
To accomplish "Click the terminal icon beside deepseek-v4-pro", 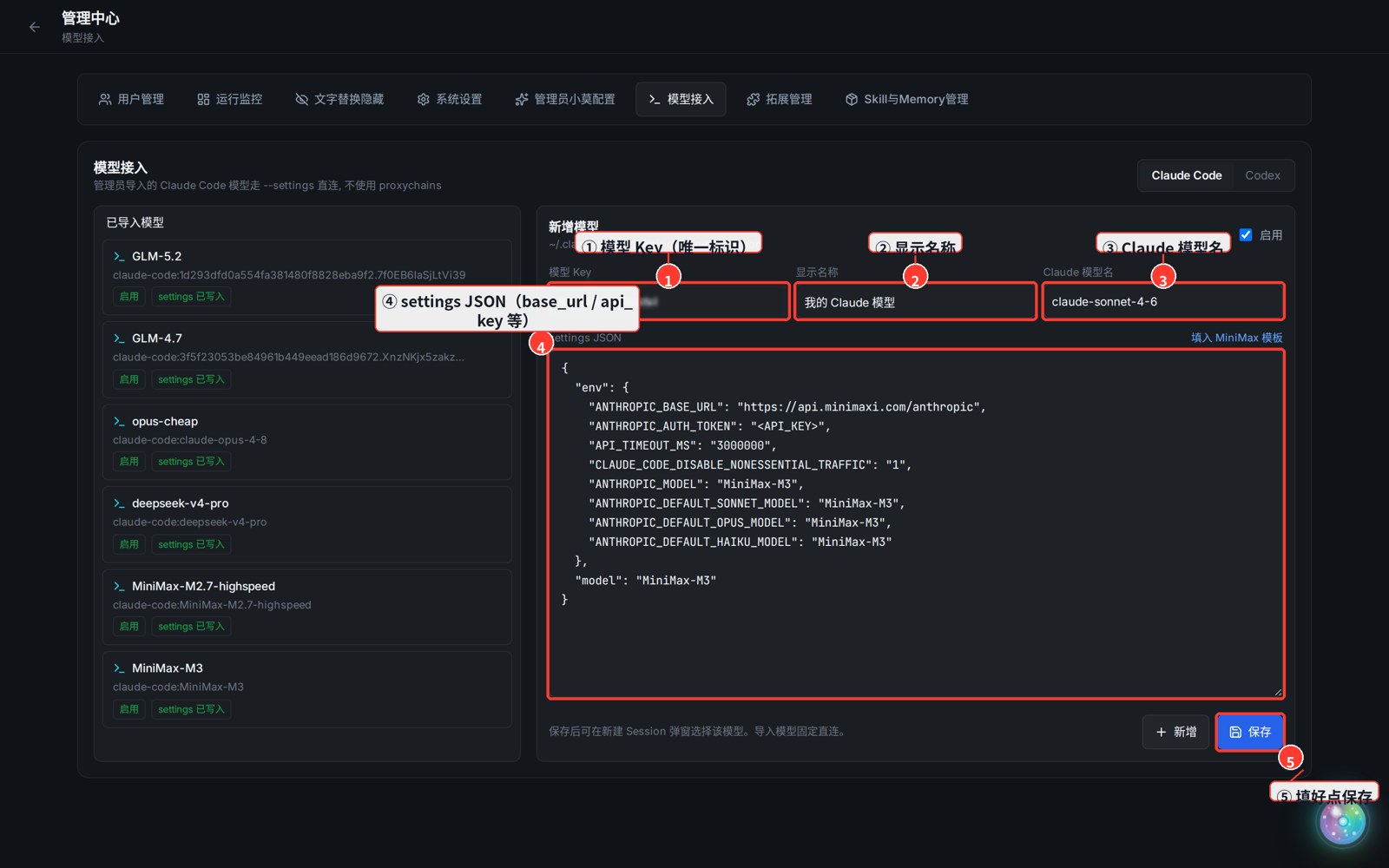I will (119, 503).
